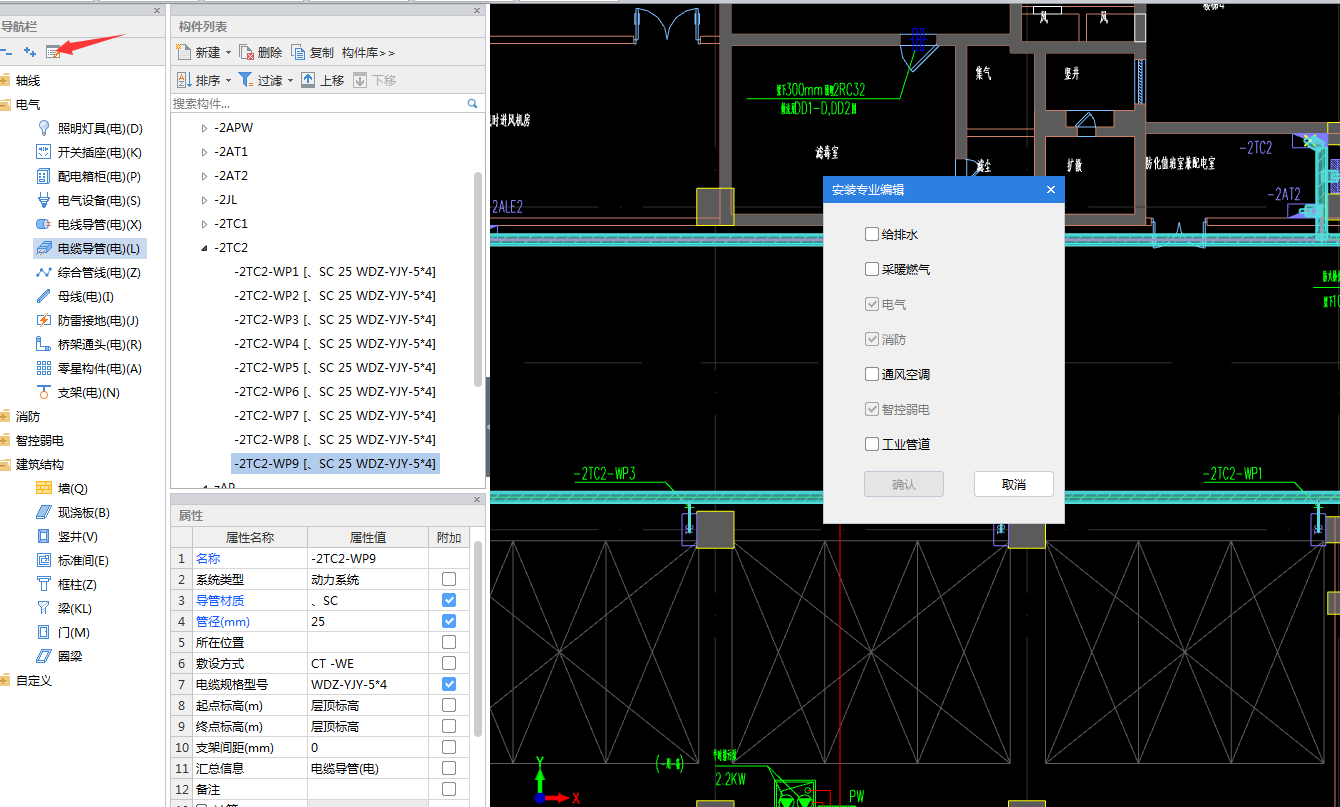The image size is (1340, 807).
Task: Expand the -2AT1 node in component list
Action: pyautogui.click(x=204, y=152)
